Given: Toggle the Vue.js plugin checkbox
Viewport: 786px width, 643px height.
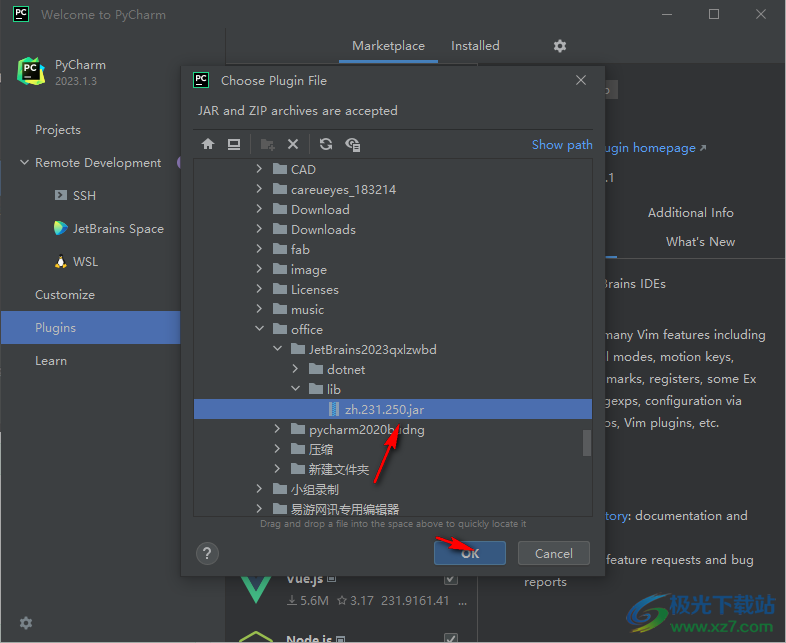Looking at the screenshot, I should click(x=451, y=579).
